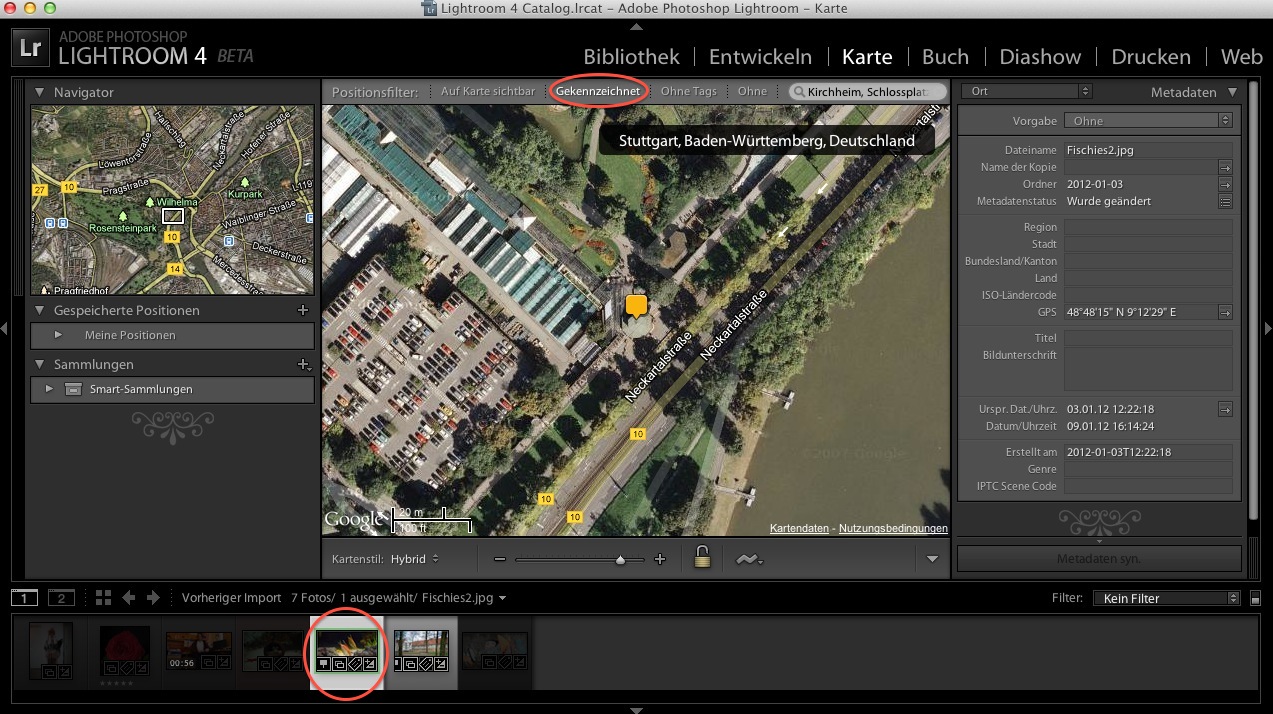Screen dimensions: 1273x714
Task: Open the GPS tracklog menu icon
Action: click(x=749, y=559)
